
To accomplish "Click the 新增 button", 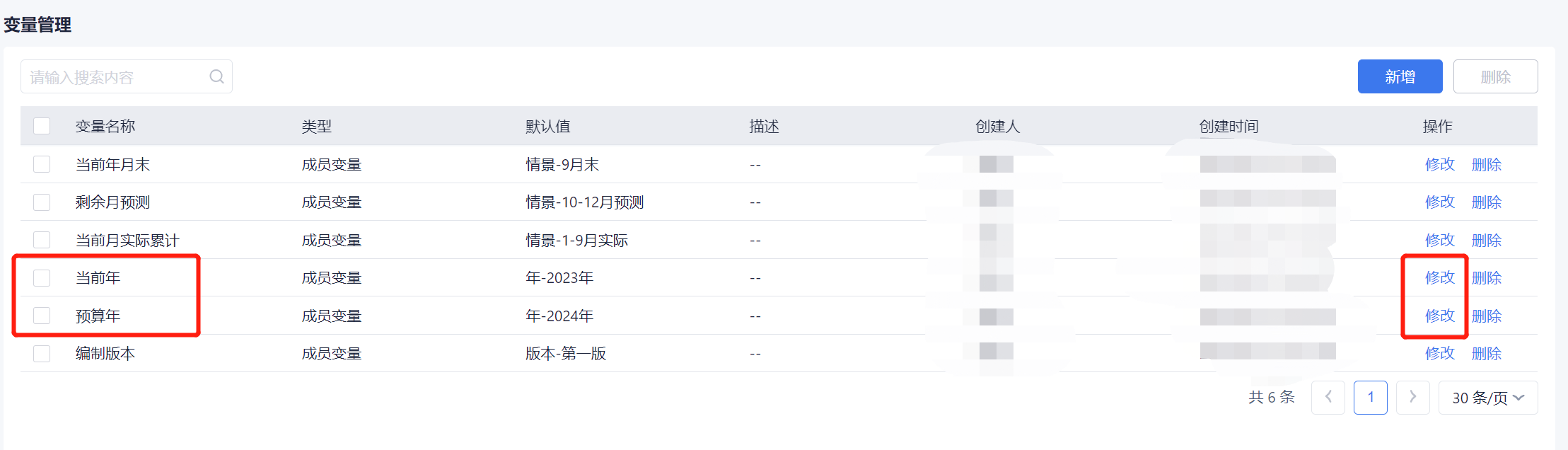I will (1400, 76).
